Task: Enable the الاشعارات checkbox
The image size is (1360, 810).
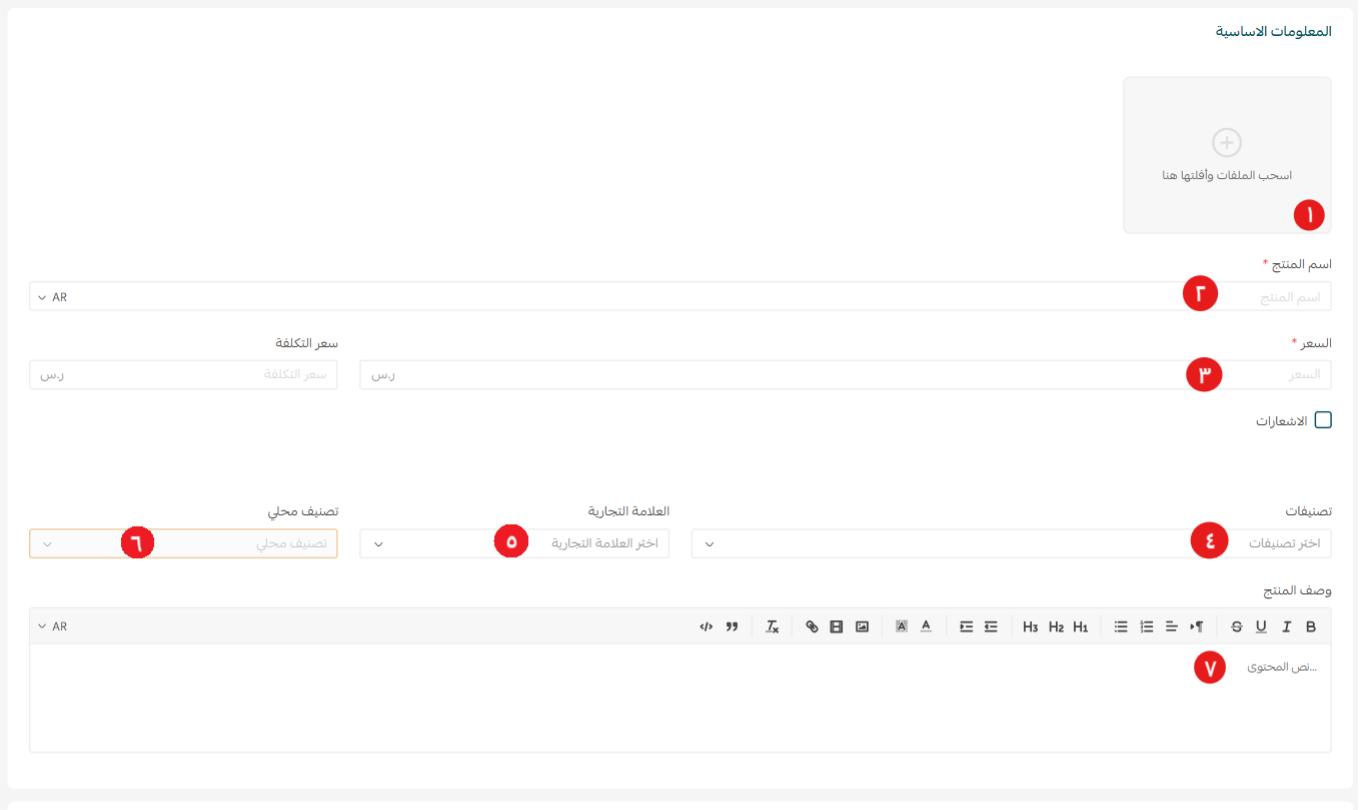Action: point(1323,421)
